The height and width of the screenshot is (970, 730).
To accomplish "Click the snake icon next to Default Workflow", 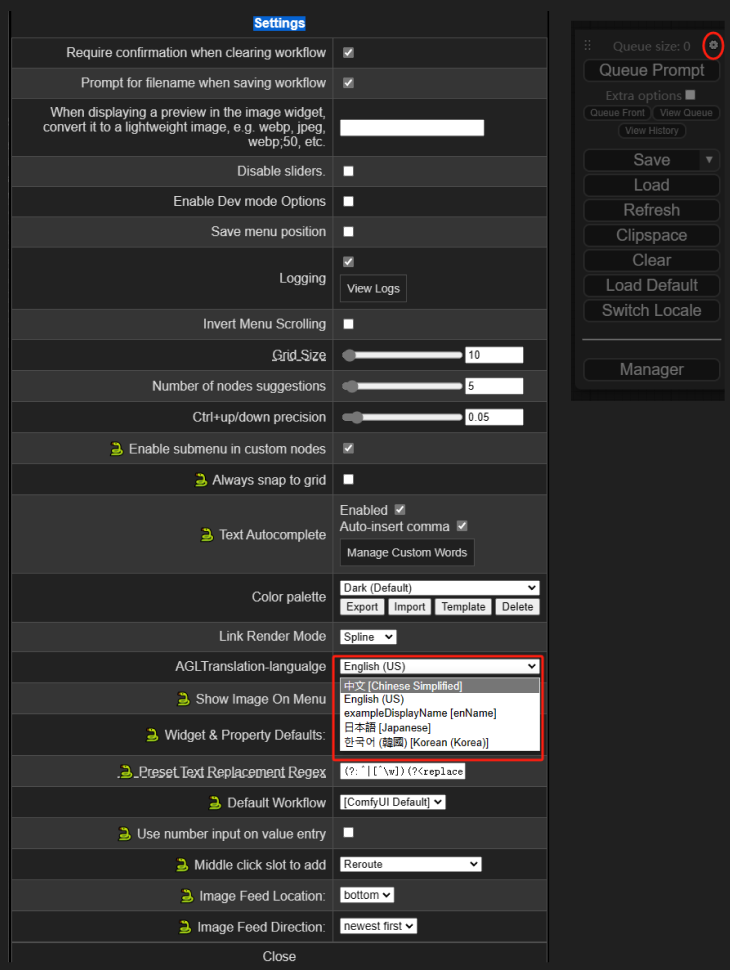I will 214,803.
